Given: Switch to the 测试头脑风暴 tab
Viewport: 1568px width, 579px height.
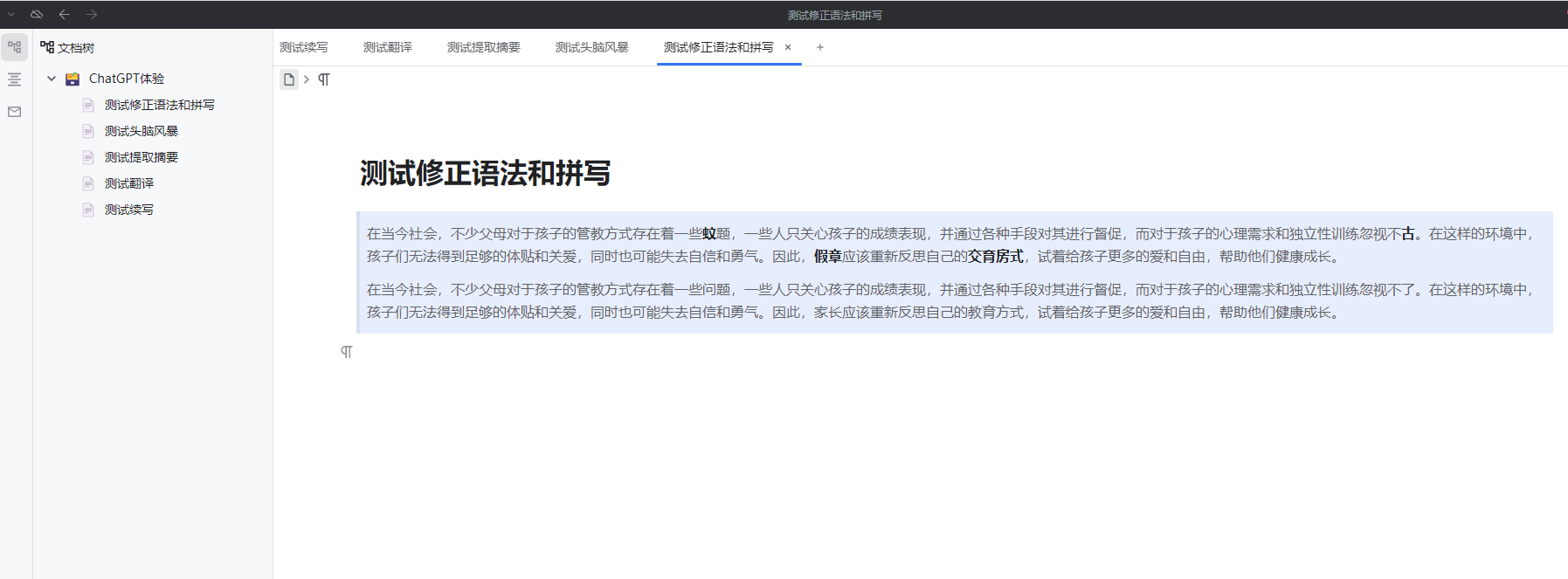Looking at the screenshot, I should [x=592, y=47].
